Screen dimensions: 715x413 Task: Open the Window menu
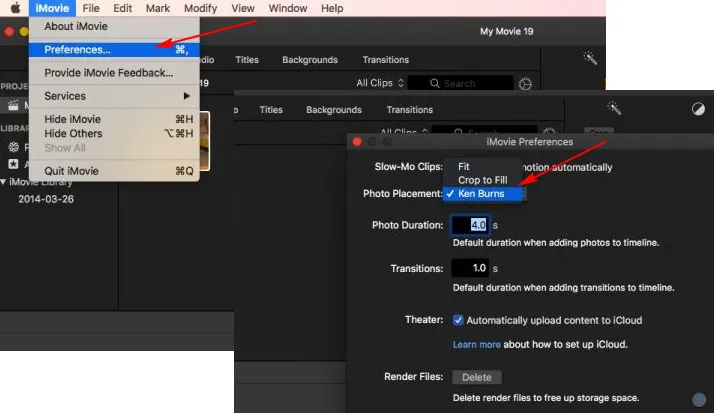click(x=288, y=8)
